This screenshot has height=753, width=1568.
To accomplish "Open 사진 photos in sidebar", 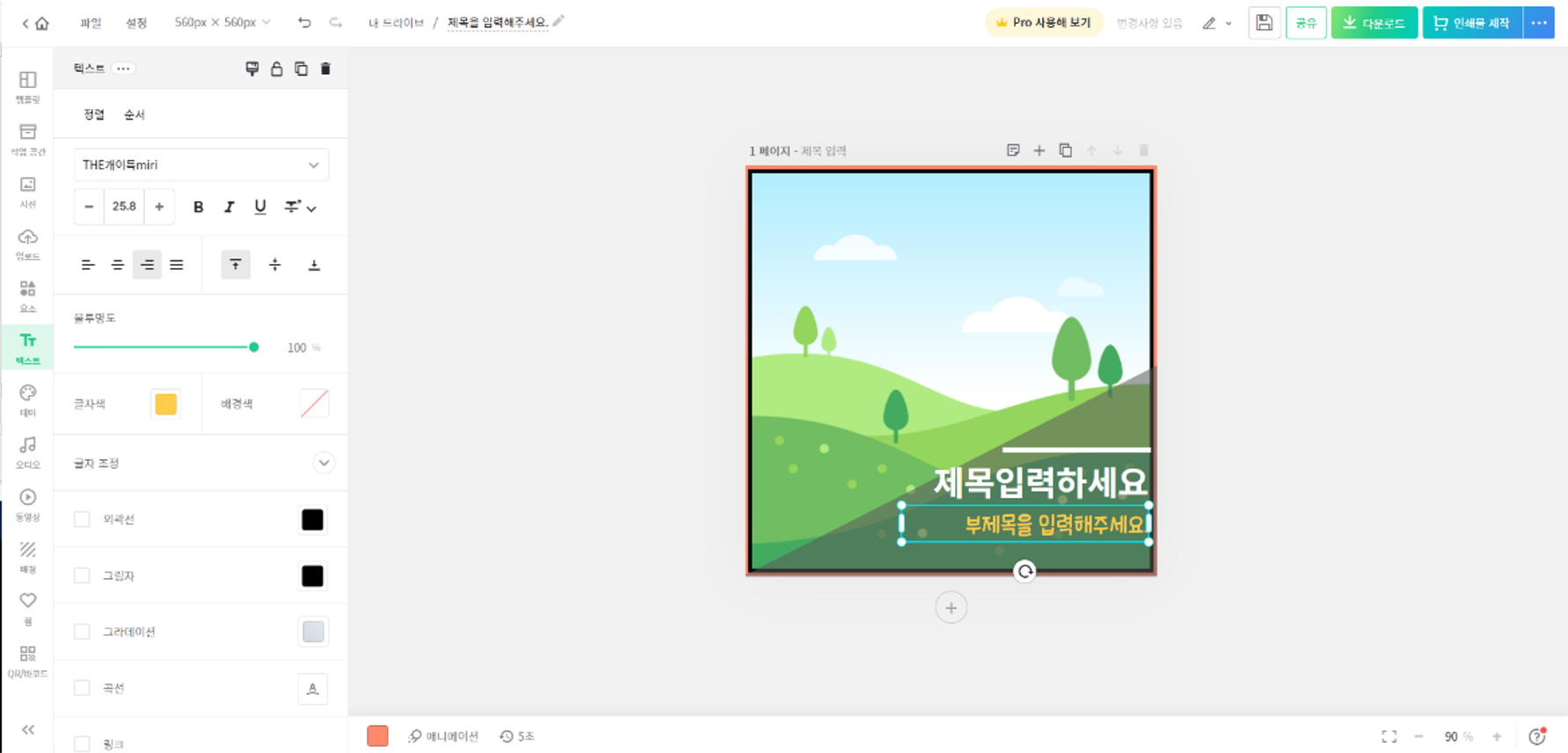I will (27, 192).
